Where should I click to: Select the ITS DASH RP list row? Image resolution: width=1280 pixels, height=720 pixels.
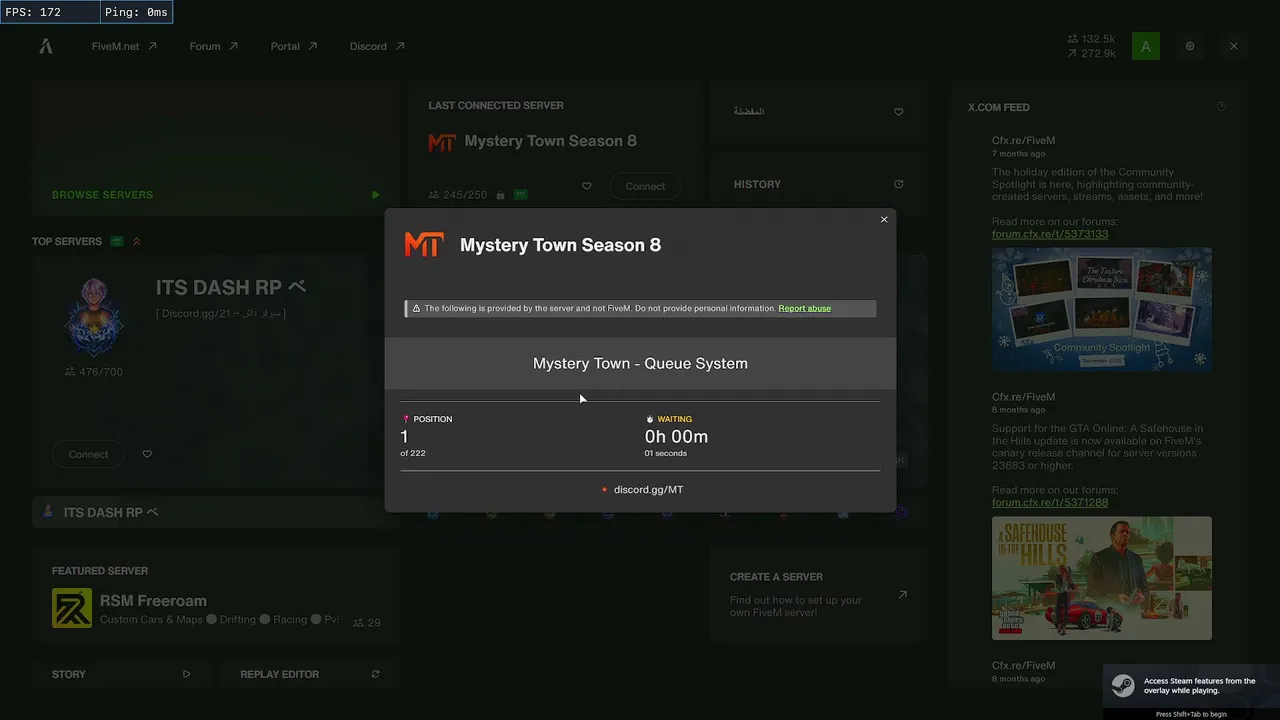pos(215,512)
